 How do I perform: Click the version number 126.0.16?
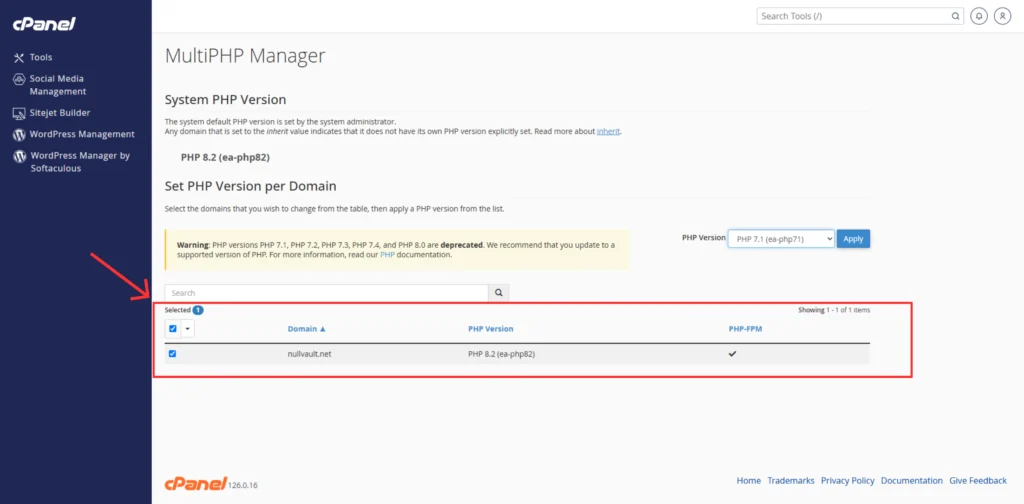(x=243, y=486)
